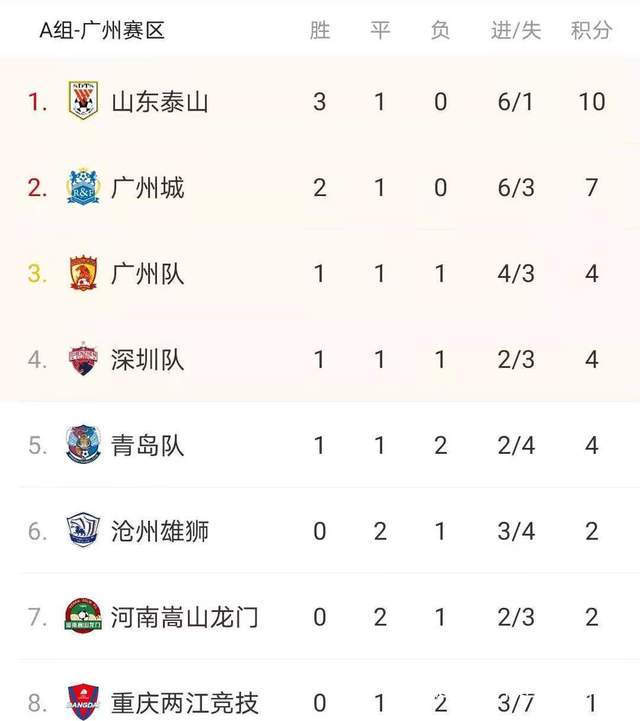Sort by the 积分 points column header
This screenshot has height=721, width=640.
[x=591, y=30]
